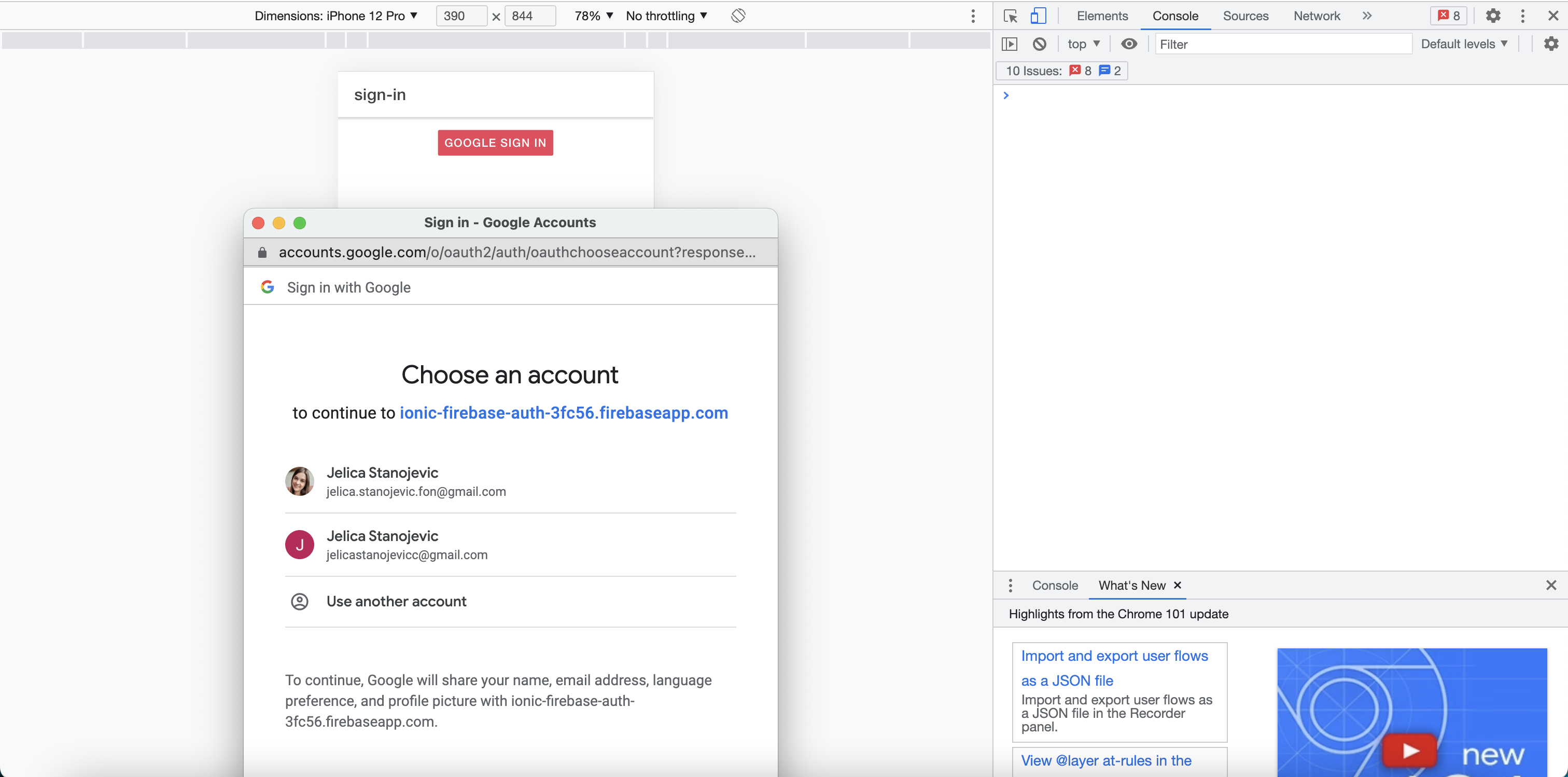Open the 78% zoom dropdown
This screenshot has width=1568, height=777.
594,16
